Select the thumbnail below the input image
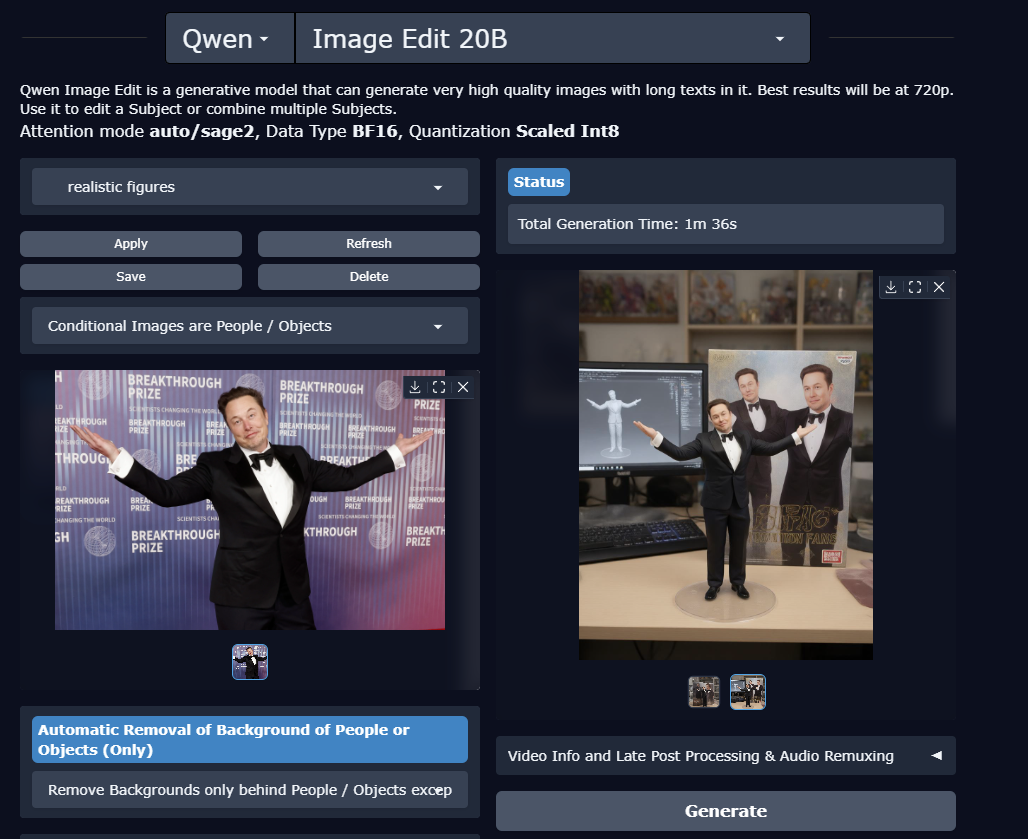 point(250,662)
